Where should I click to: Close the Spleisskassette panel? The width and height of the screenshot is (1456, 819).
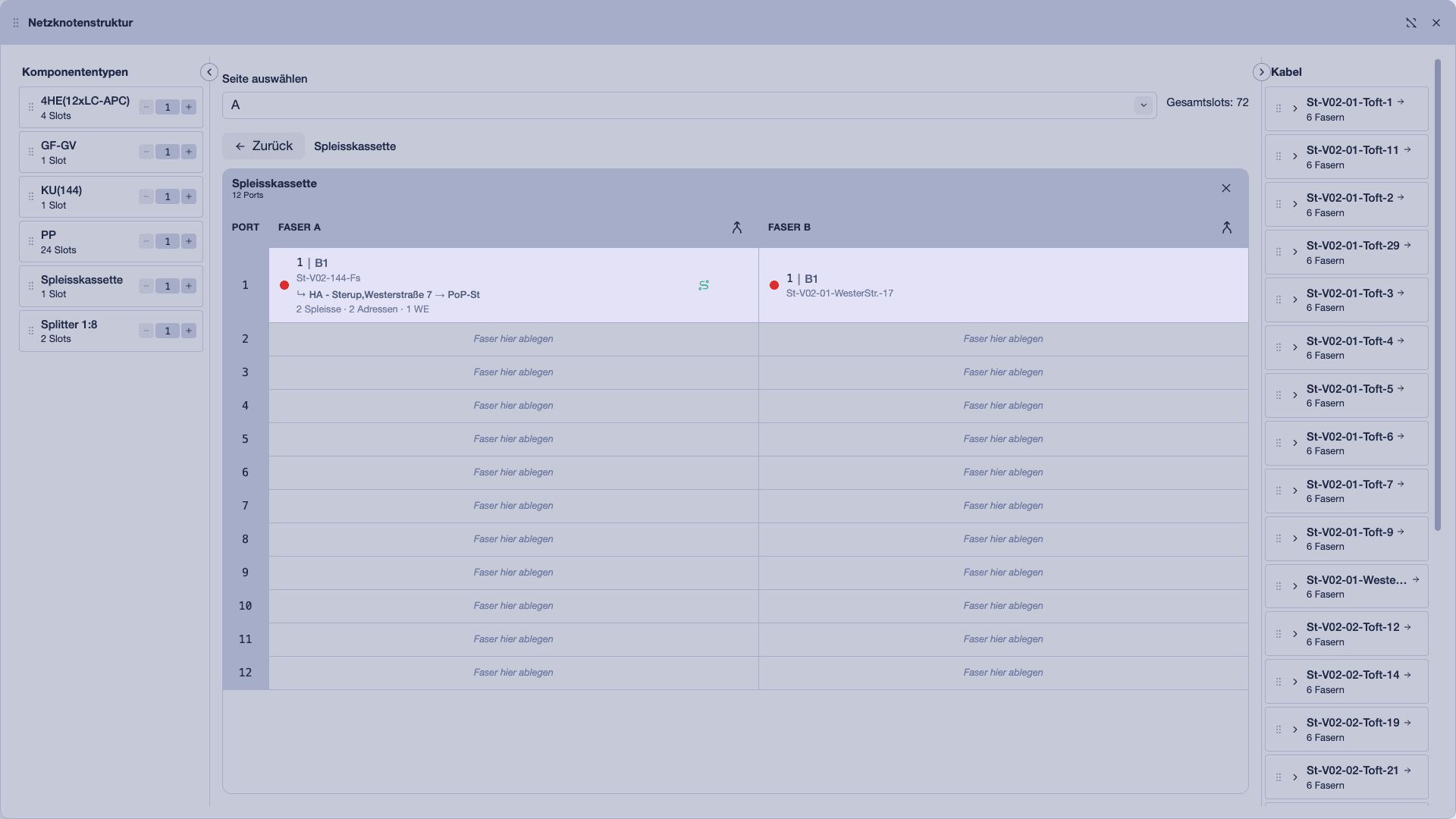[x=1226, y=188]
